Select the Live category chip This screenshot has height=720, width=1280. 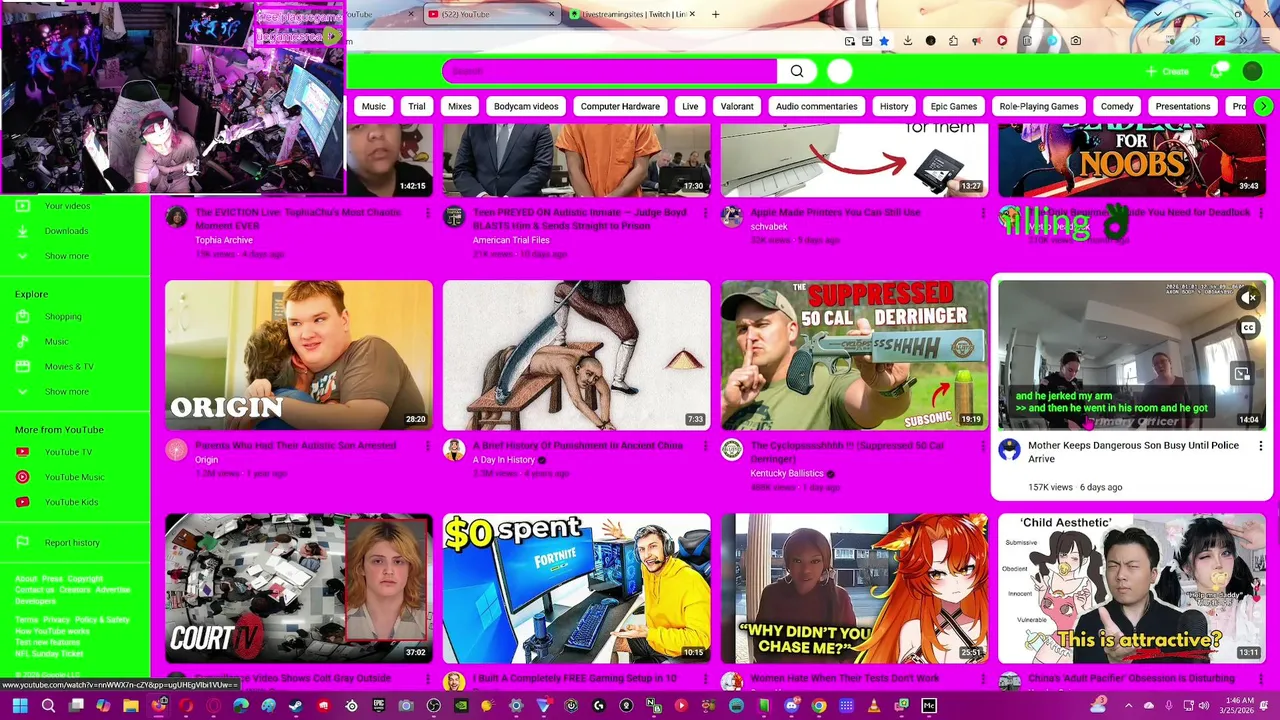pyautogui.click(x=690, y=106)
